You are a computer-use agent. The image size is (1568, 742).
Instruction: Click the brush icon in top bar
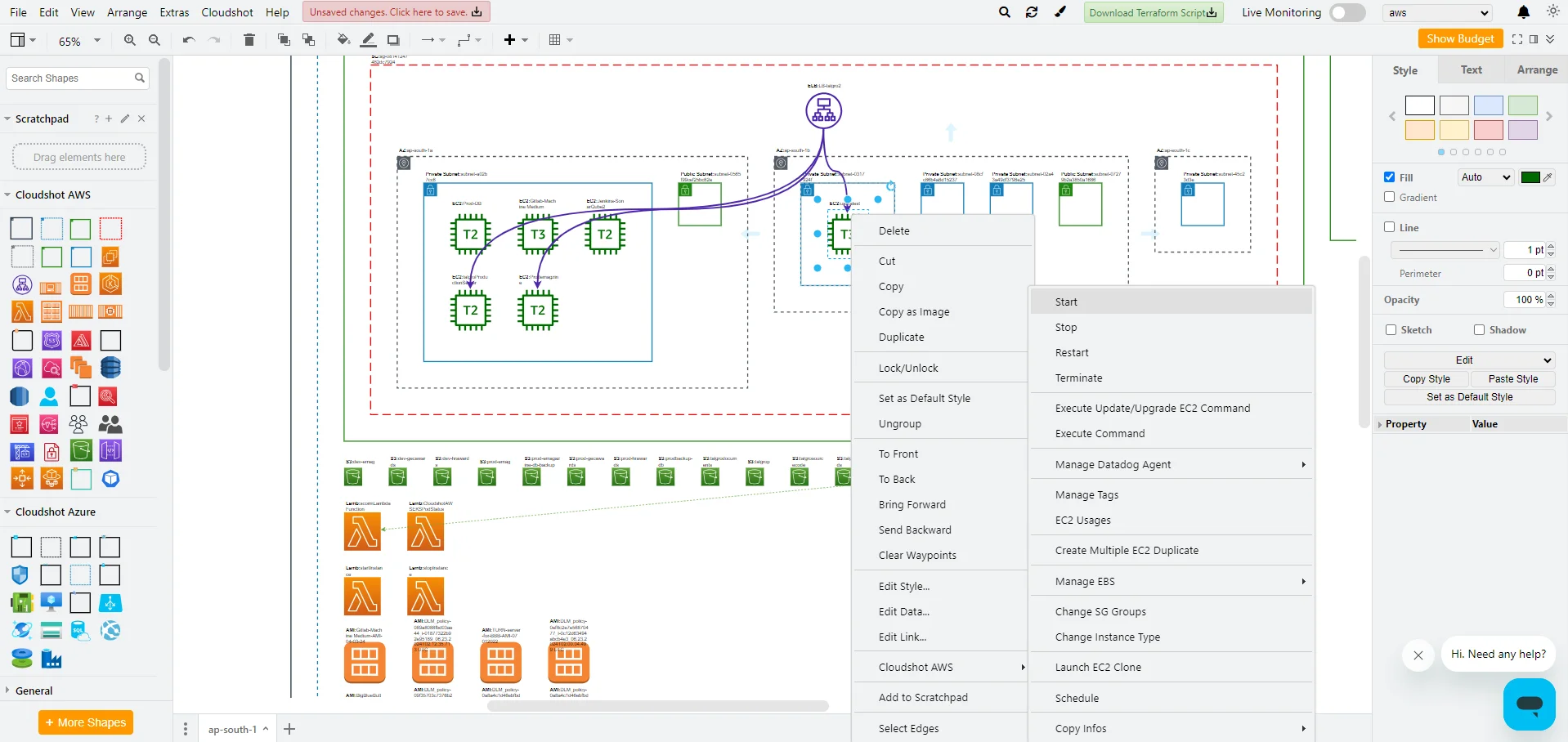tap(1060, 12)
